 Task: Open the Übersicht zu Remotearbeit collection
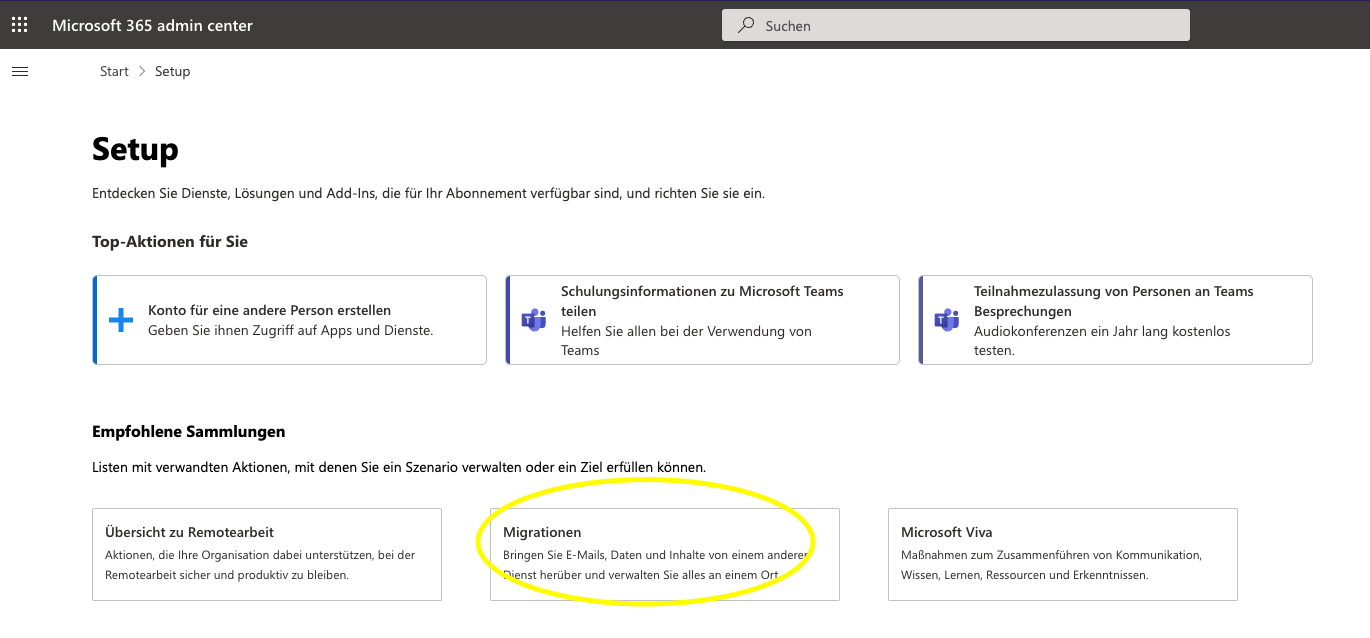(x=189, y=532)
